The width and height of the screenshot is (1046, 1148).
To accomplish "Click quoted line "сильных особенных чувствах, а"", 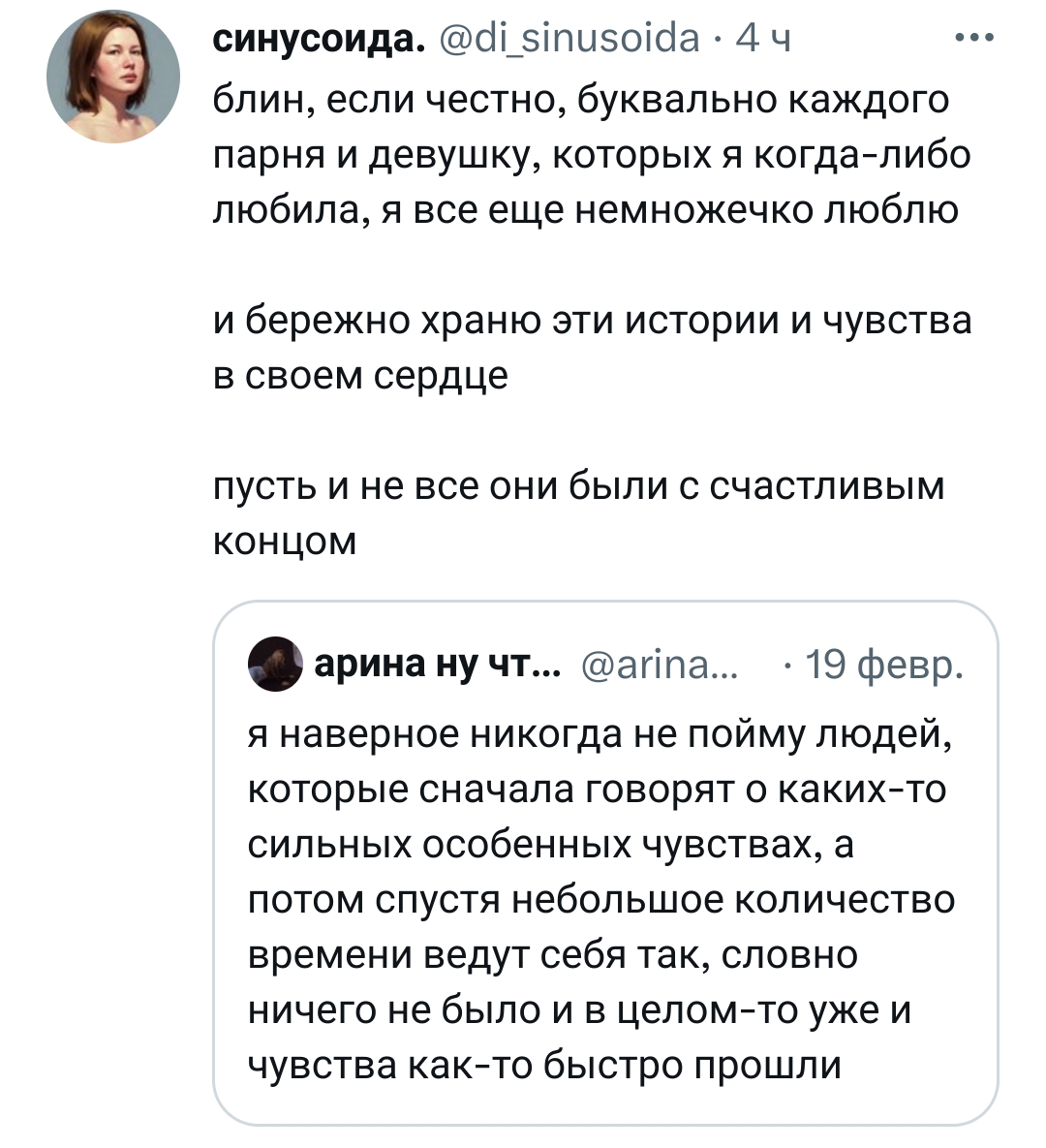I will tap(551, 846).
